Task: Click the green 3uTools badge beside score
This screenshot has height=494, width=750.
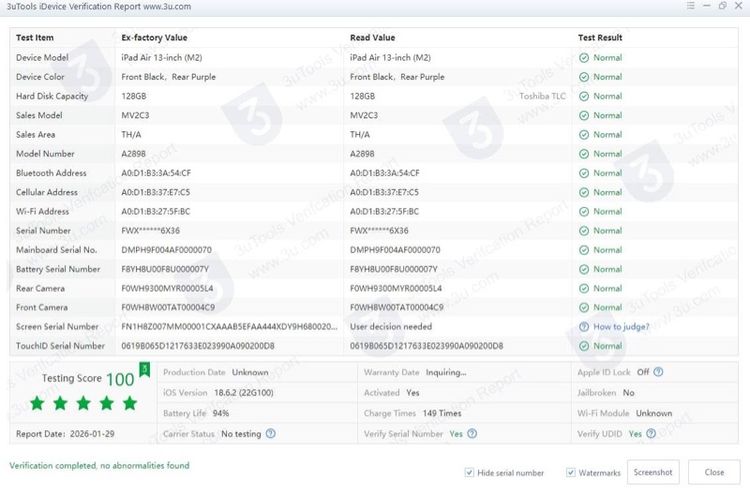Action: pos(144,369)
